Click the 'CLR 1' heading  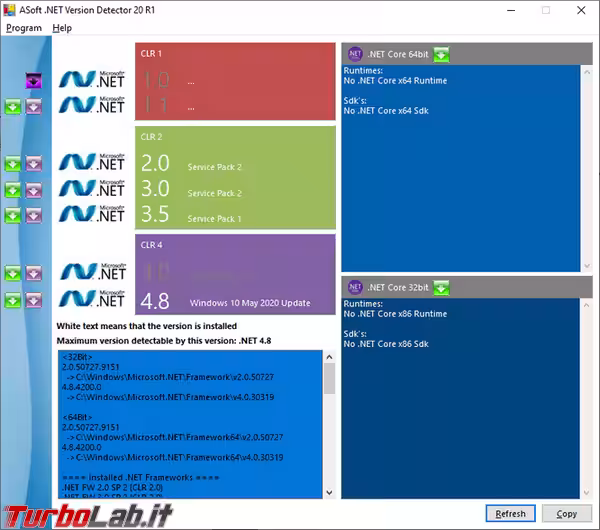coord(151,54)
